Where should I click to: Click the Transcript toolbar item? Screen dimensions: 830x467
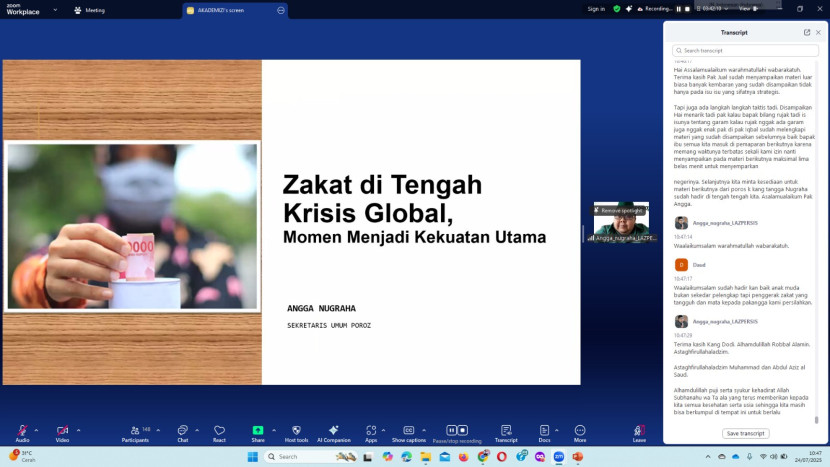506,431
